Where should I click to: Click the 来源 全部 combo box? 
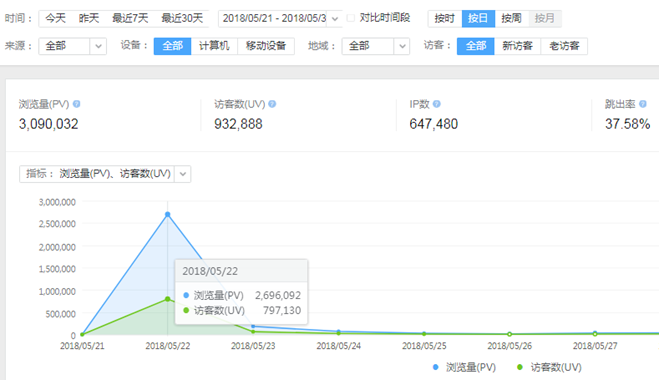72,46
